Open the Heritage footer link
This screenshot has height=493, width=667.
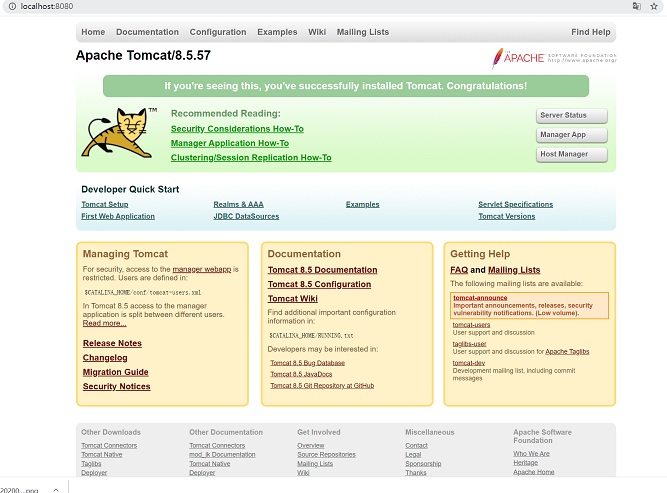pos(525,463)
